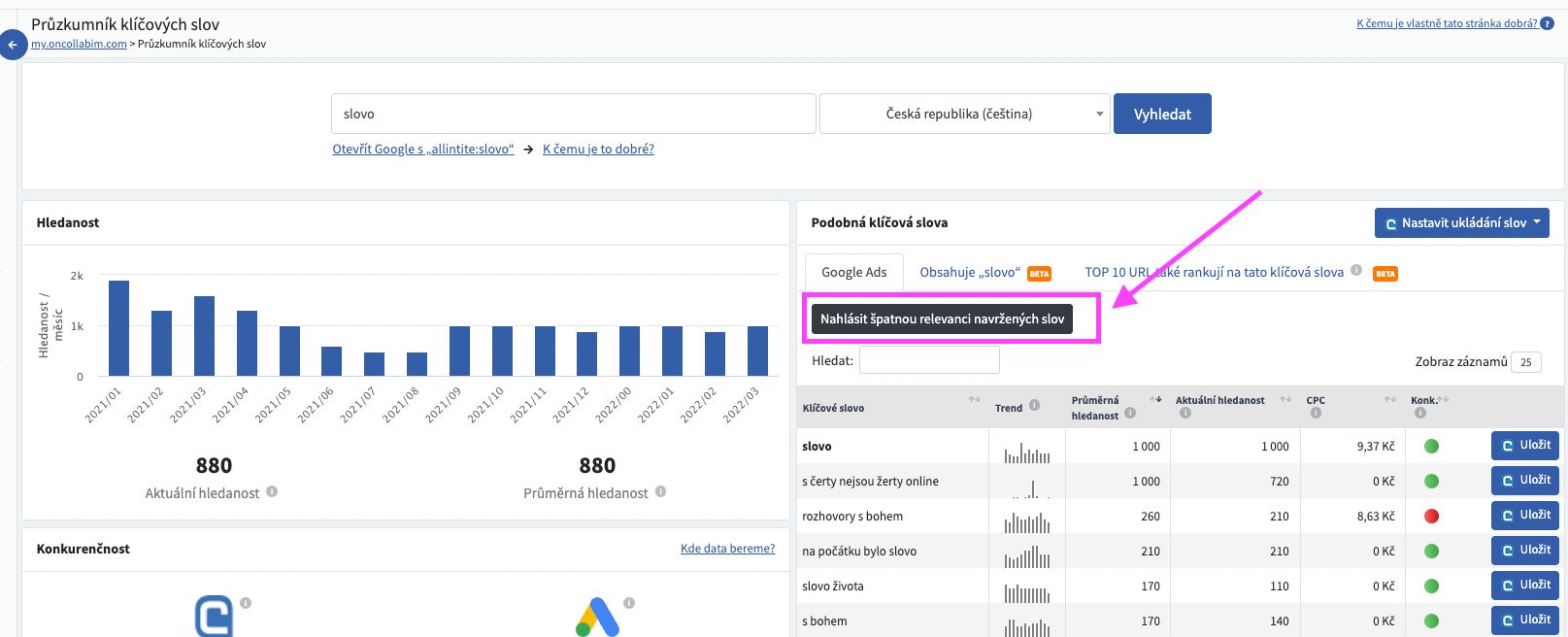Click the CPC value 8,63 Kč
Viewport: 1568px width, 637px height.
click(1376, 517)
